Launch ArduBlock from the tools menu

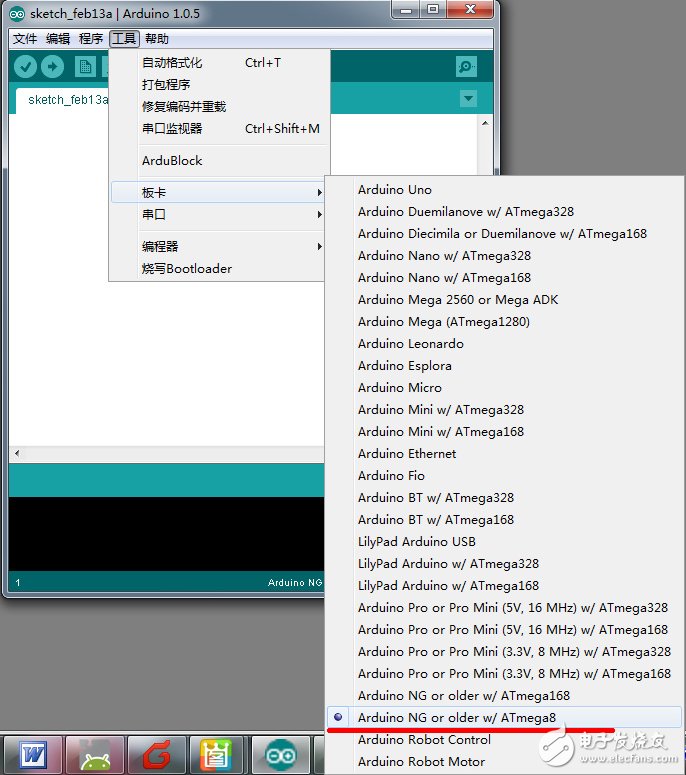219,161
